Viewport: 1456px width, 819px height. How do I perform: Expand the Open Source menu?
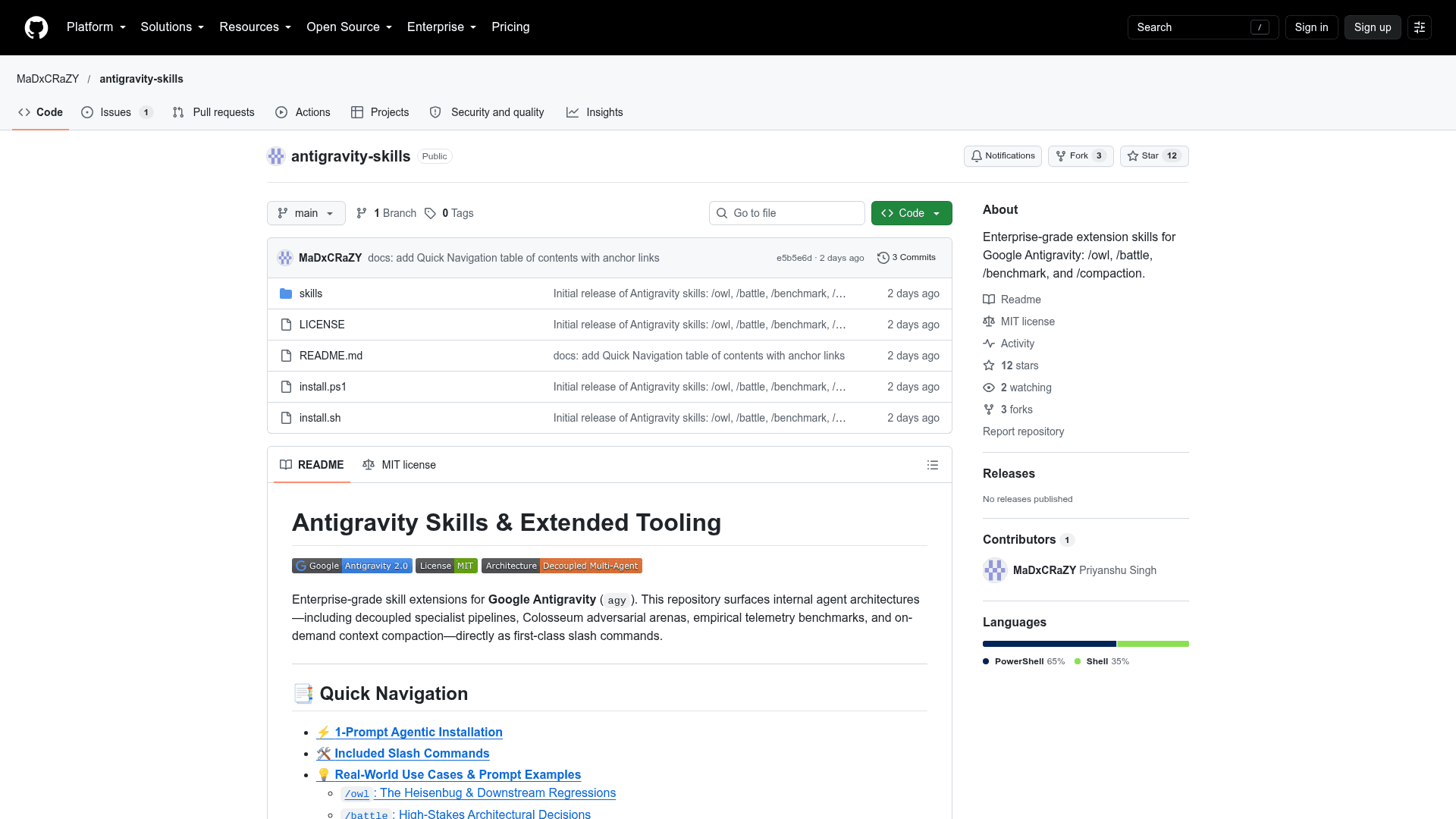[x=350, y=27]
